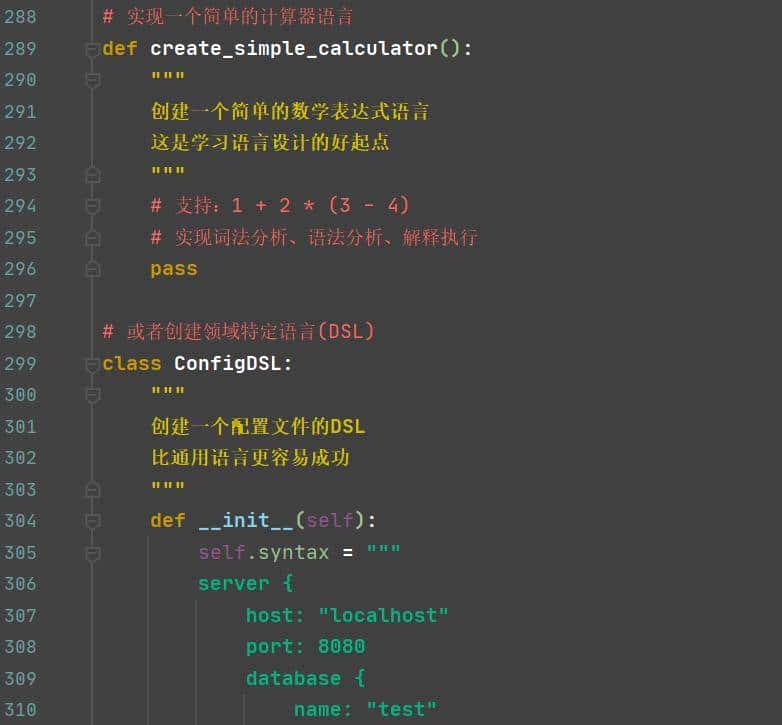Collapse the create_simple_calculator function fold marker
The width and height of the screenshot is (782, 725).
[x=92, y=49]
